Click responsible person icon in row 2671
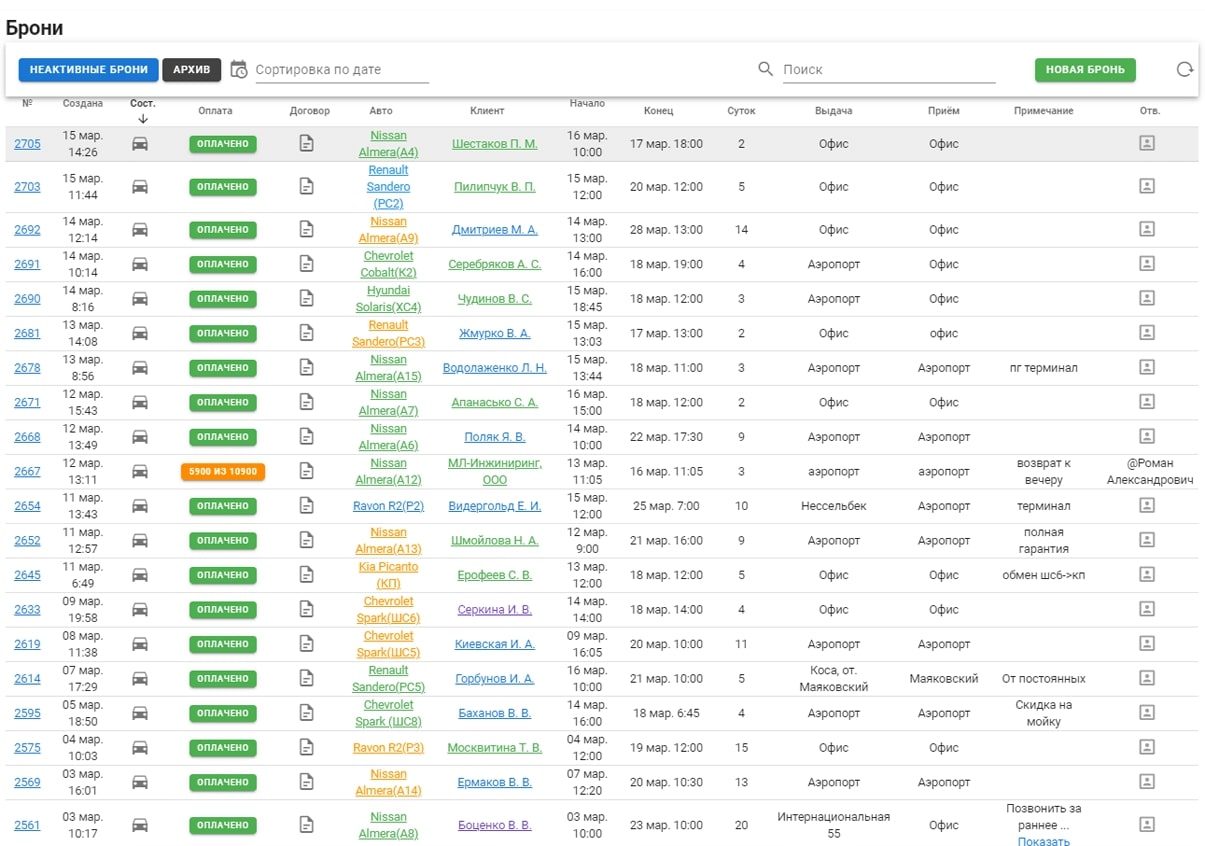Screen dimensions: 1205x846 (x=1147, y=401)
